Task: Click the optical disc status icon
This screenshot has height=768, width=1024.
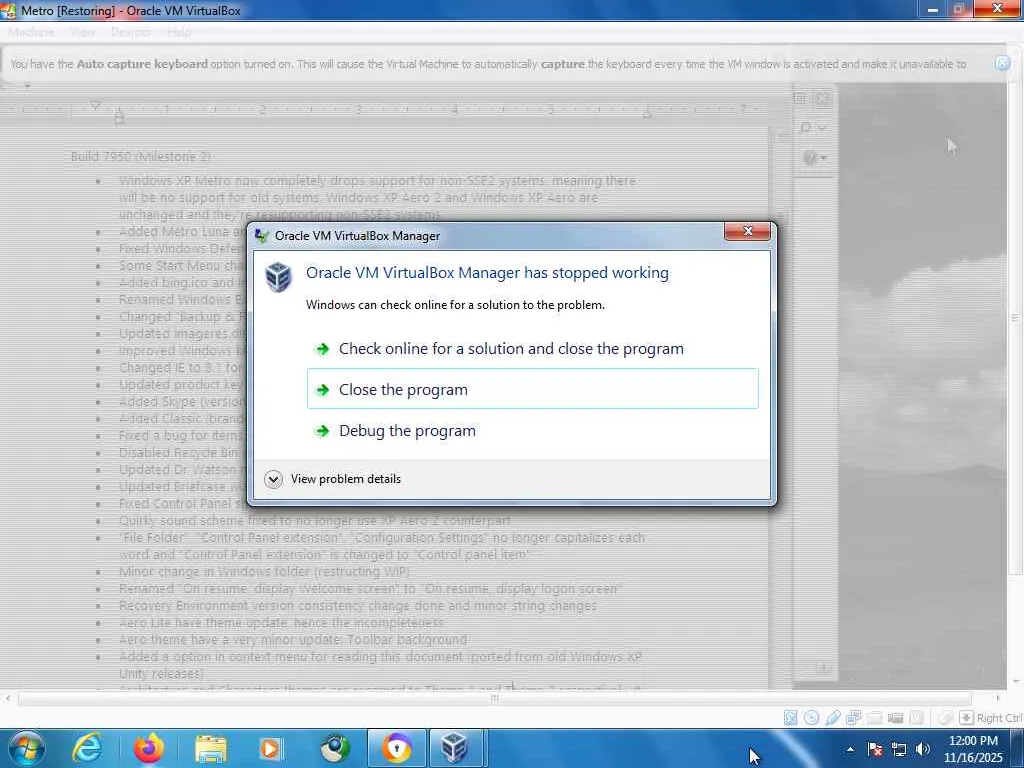Action: click(811, 718)
